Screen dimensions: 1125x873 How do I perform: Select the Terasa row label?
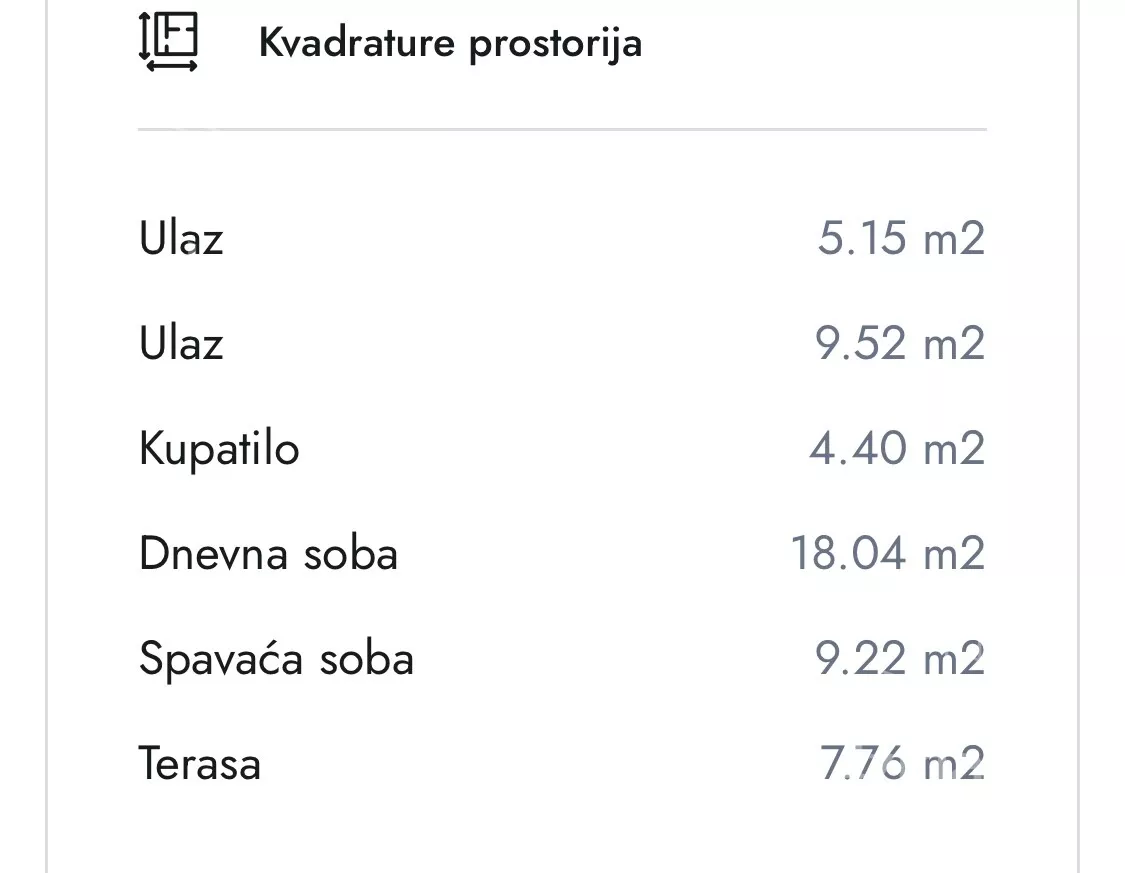click(199, 763)
